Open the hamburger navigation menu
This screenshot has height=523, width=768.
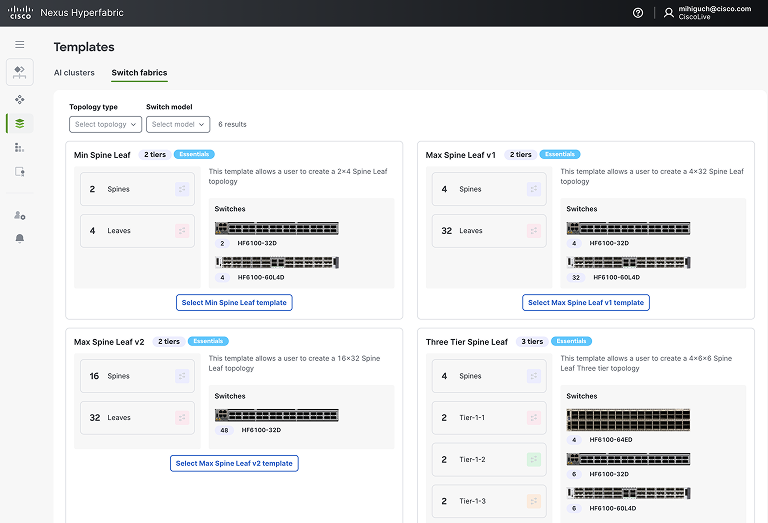tap(20, 45)
